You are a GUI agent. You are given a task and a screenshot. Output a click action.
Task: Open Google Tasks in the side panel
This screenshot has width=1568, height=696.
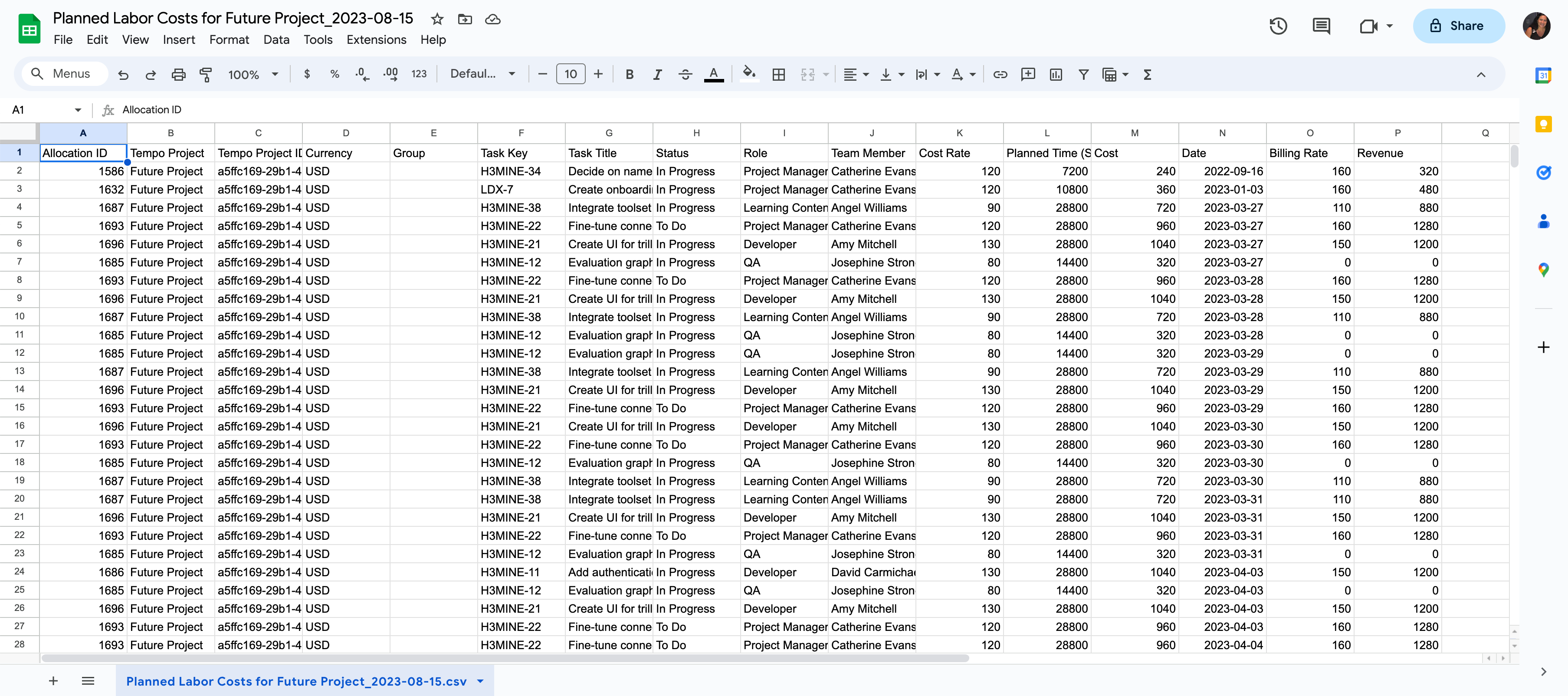point(1544,172)
